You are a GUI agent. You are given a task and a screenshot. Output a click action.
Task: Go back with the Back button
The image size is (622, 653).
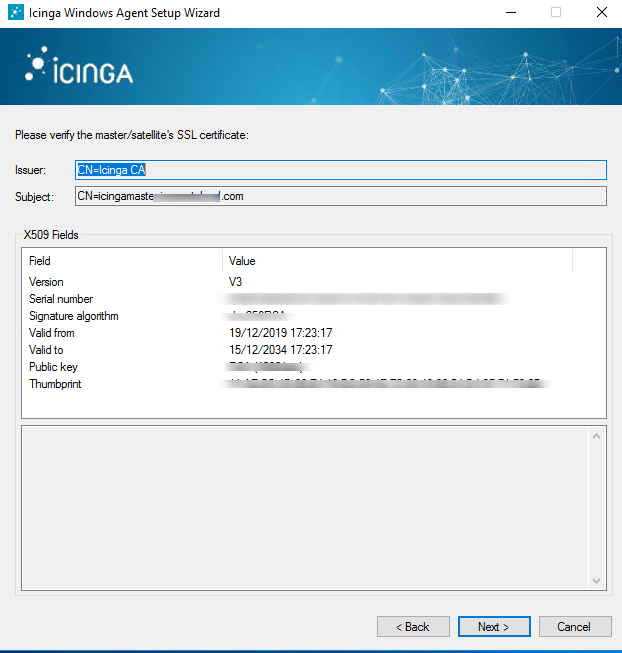coord(413,626)
